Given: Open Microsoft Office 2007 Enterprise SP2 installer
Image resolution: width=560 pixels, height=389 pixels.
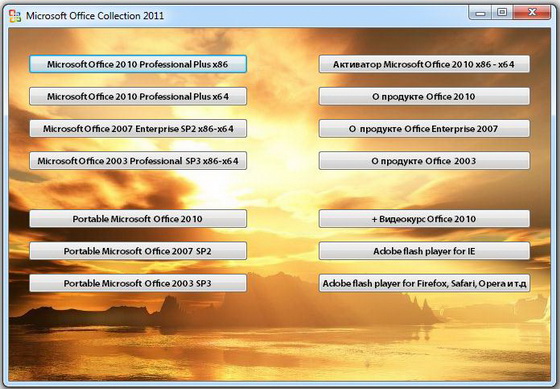Looking at the screenshot, I should 138,129.
